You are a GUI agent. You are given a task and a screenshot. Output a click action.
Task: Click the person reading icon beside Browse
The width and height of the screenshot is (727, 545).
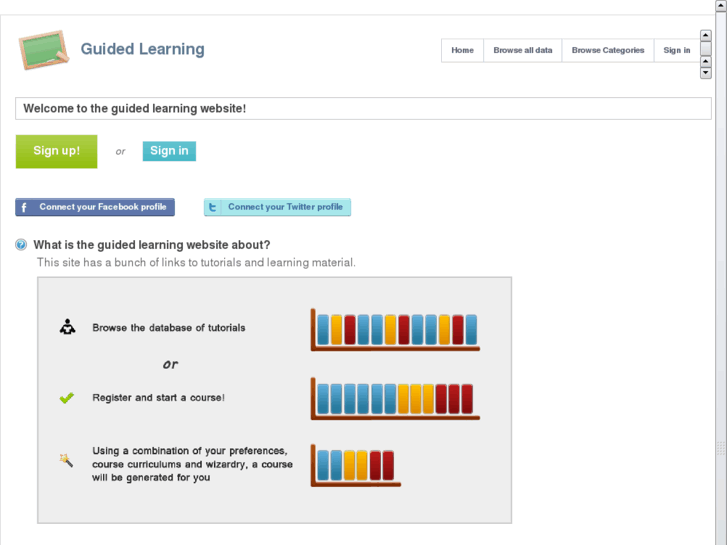[x=67, y=327]
